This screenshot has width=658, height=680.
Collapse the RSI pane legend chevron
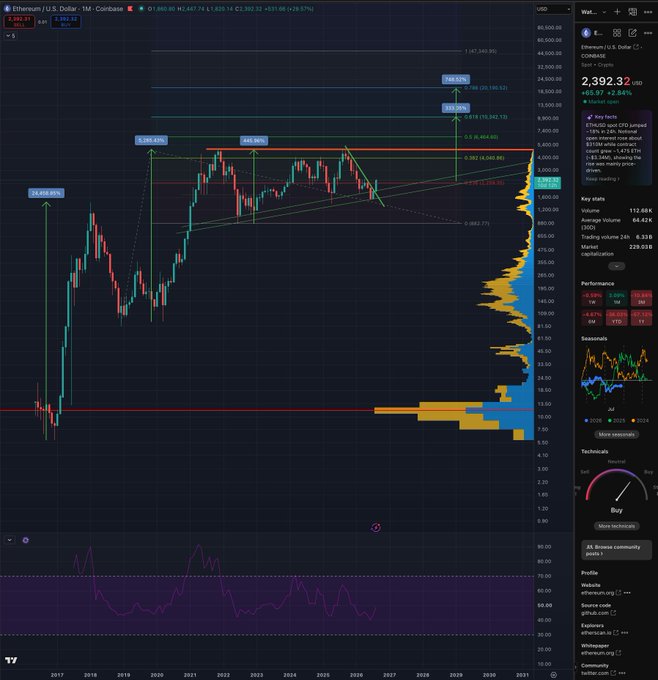pos(10,540)
